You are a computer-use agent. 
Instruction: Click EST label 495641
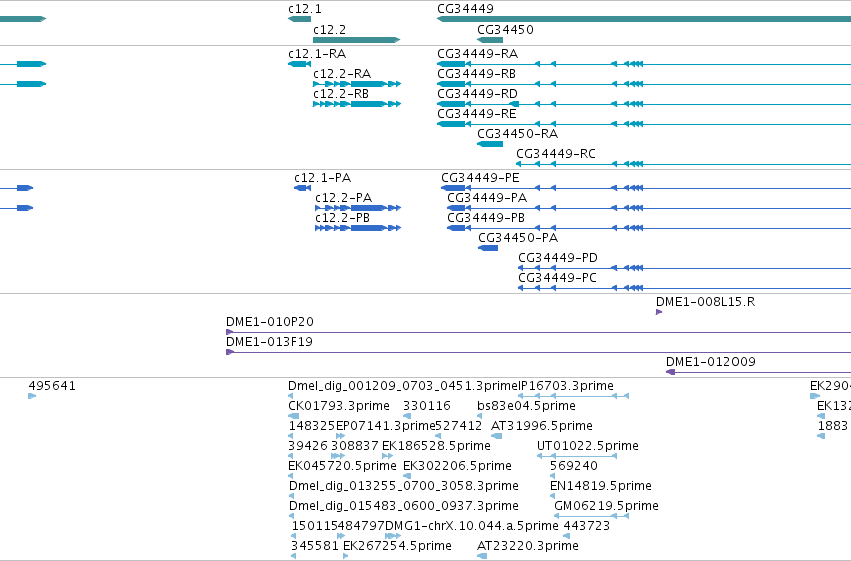point(52,386)
